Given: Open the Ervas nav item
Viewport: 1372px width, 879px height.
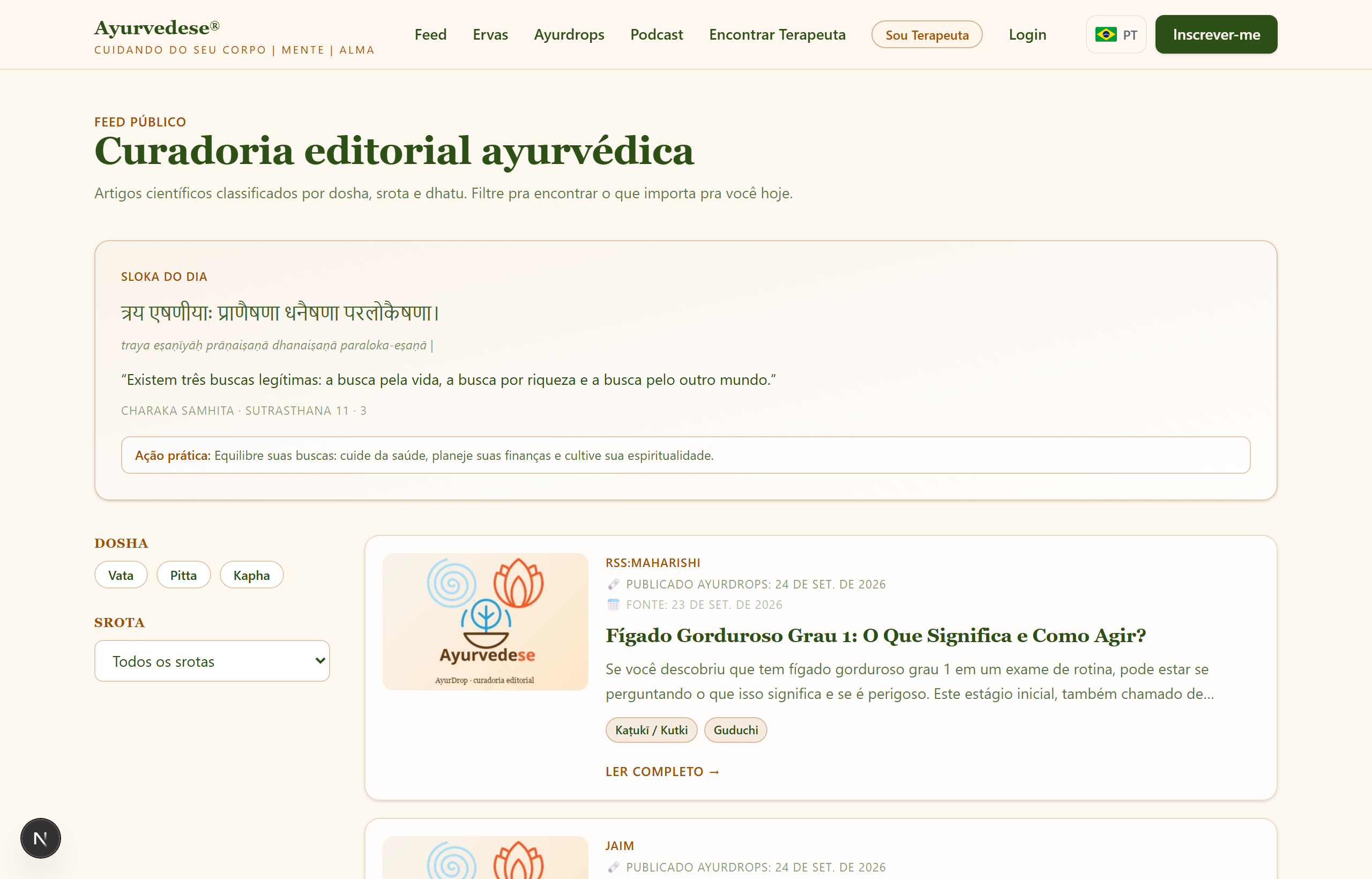Looking at the screenshot, I should (x=490, y=35).
